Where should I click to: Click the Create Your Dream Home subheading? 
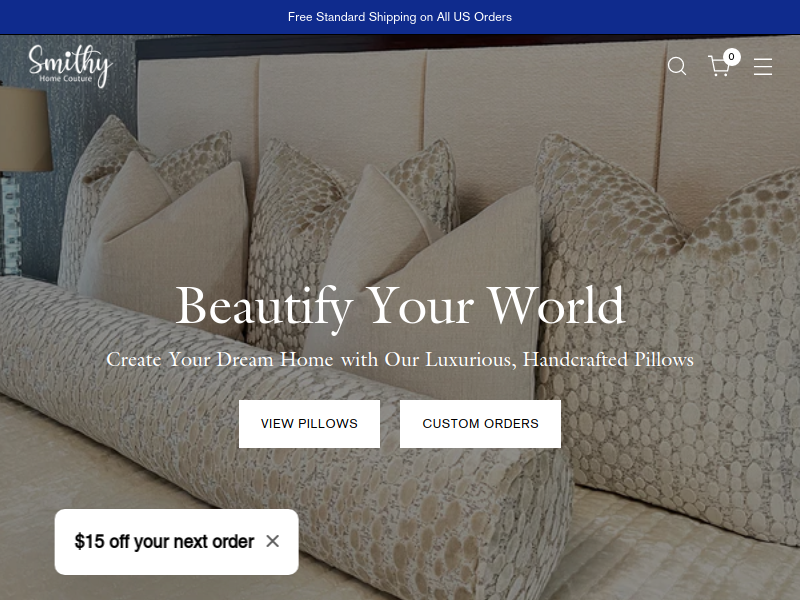(400, 360)
